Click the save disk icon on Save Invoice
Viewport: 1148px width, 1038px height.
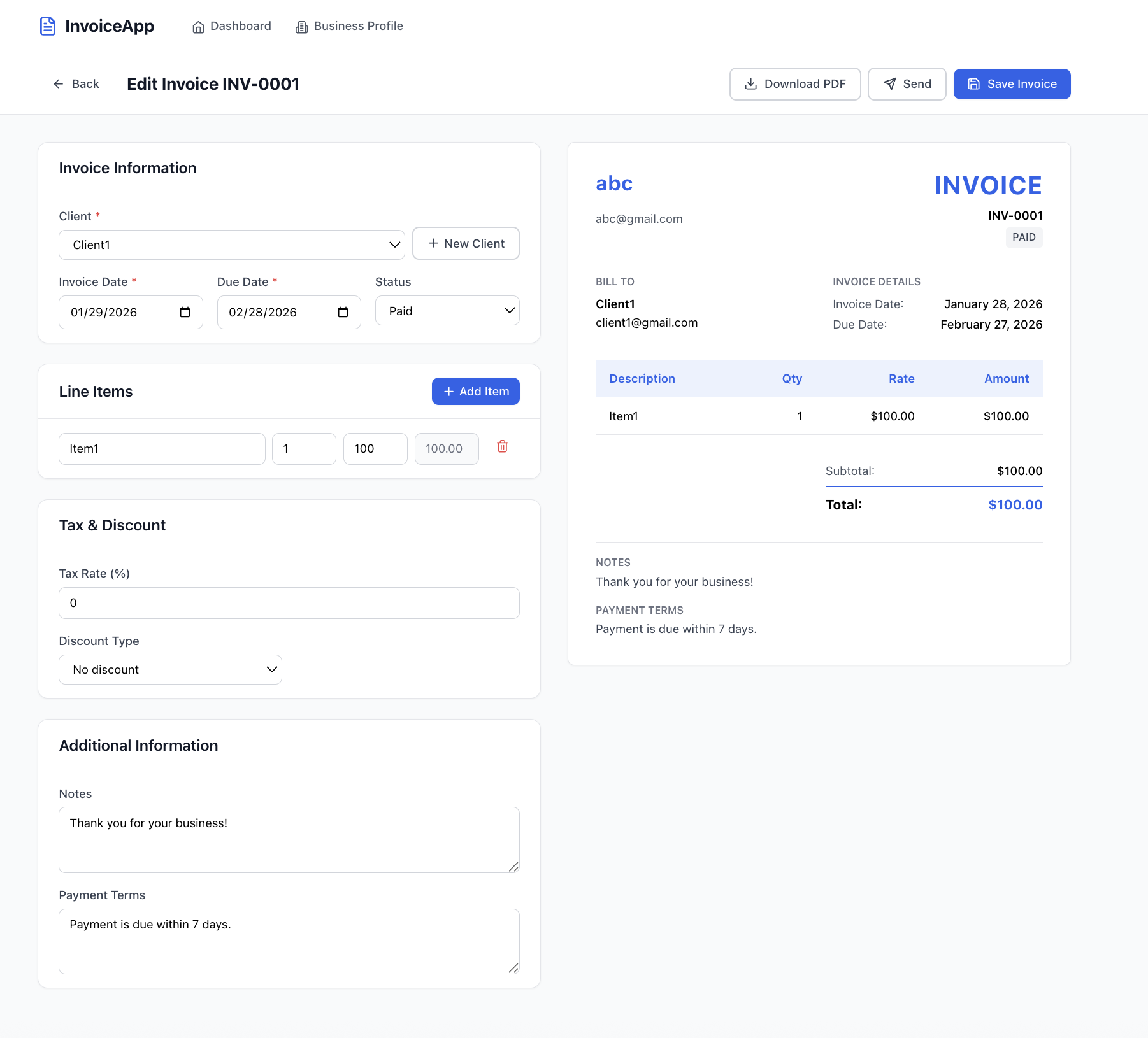pyautogui.click(x=973, y=83)
